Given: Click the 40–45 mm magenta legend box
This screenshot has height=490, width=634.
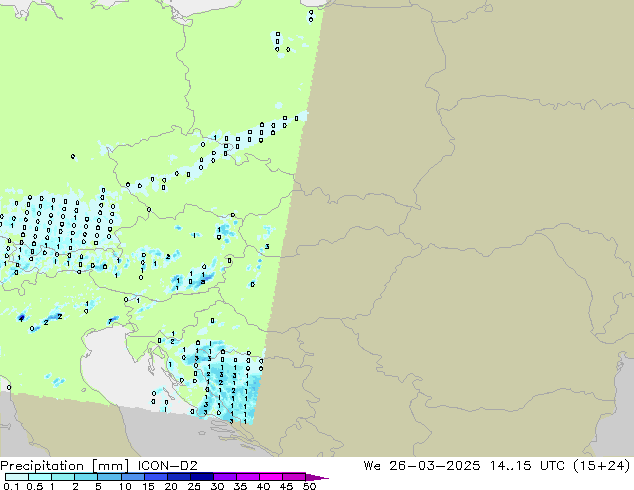Looking at the screenshot, I should point(271,477).
